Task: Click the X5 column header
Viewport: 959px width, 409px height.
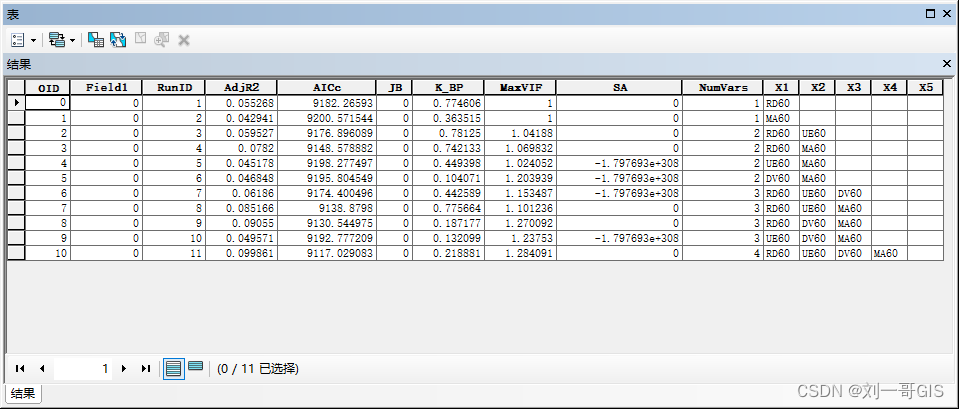Action: tap(926, 87)
